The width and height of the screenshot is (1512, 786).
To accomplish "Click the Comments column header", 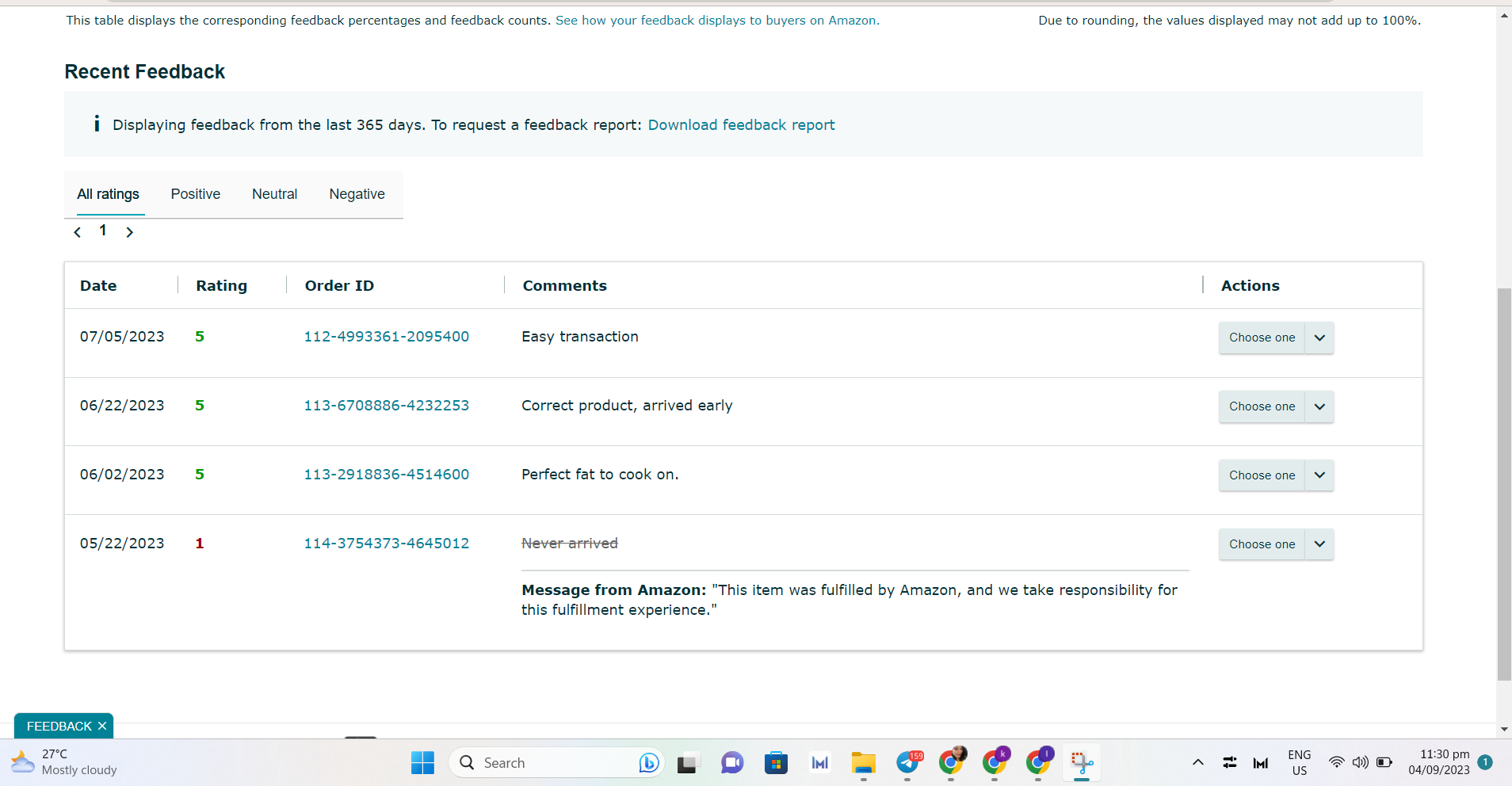I will pos(564,285).
